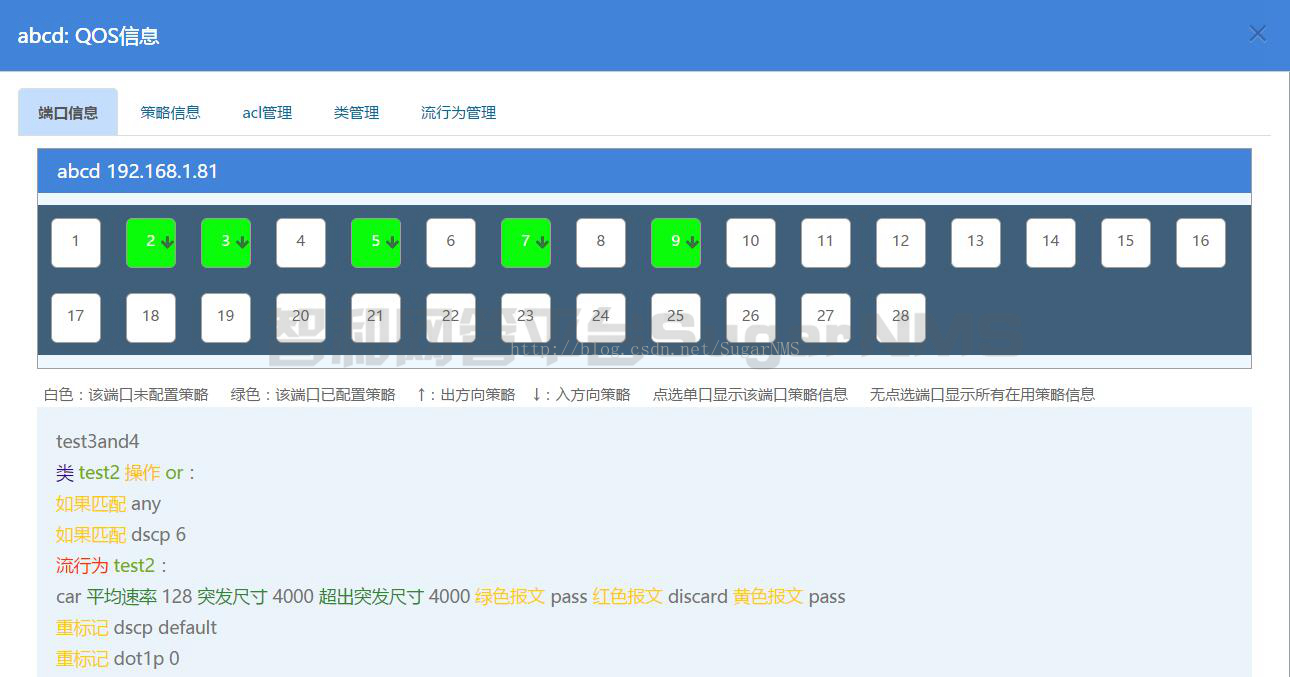Click the hint 点选单口显示该端口策略信息
This screenshot has width=1290, height=677.
pyautogui.click(x=750, y=395)
